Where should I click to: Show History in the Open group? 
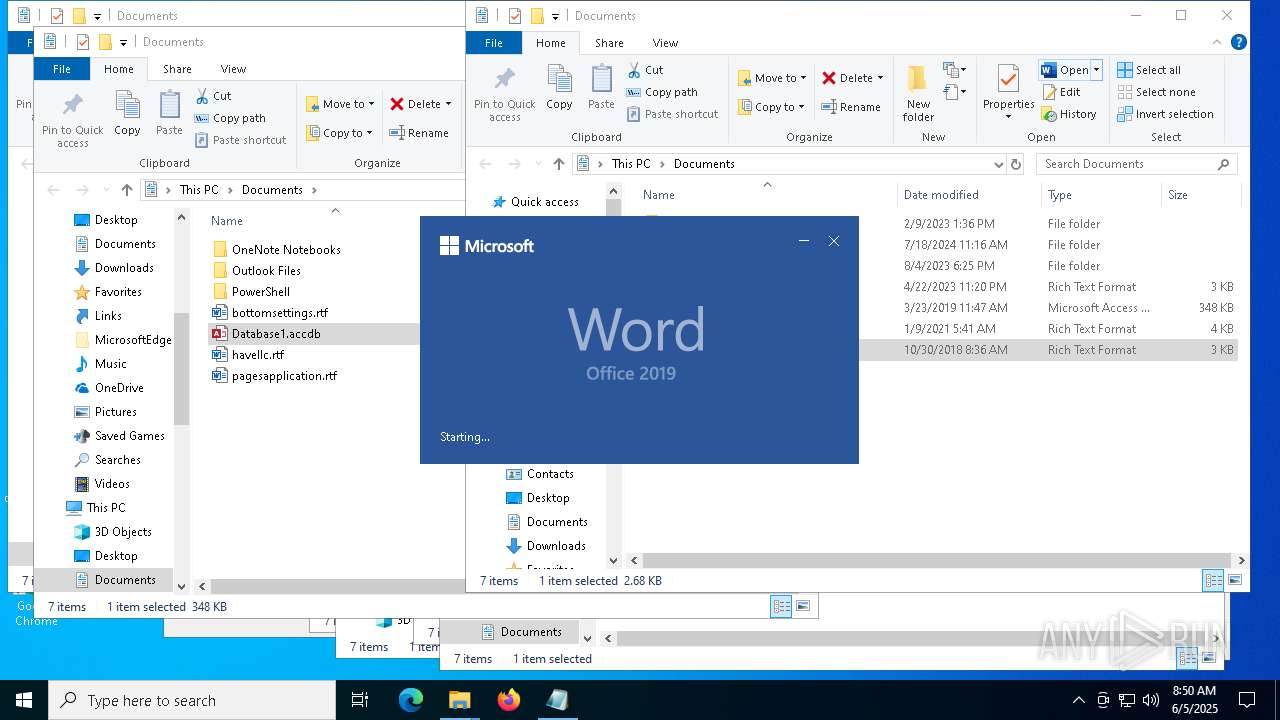coord(1069,114)
